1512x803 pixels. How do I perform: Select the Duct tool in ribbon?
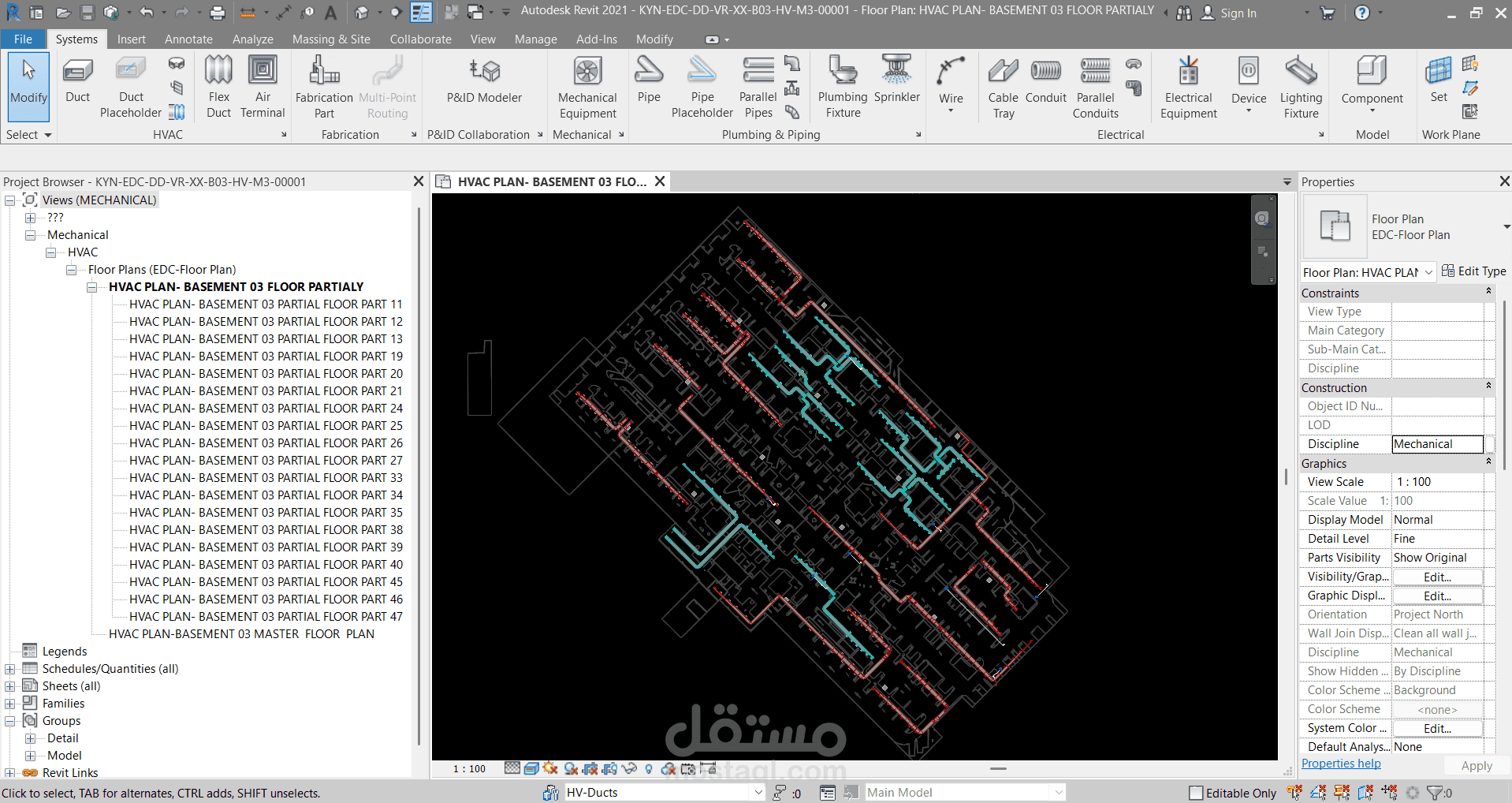point(77,81)
